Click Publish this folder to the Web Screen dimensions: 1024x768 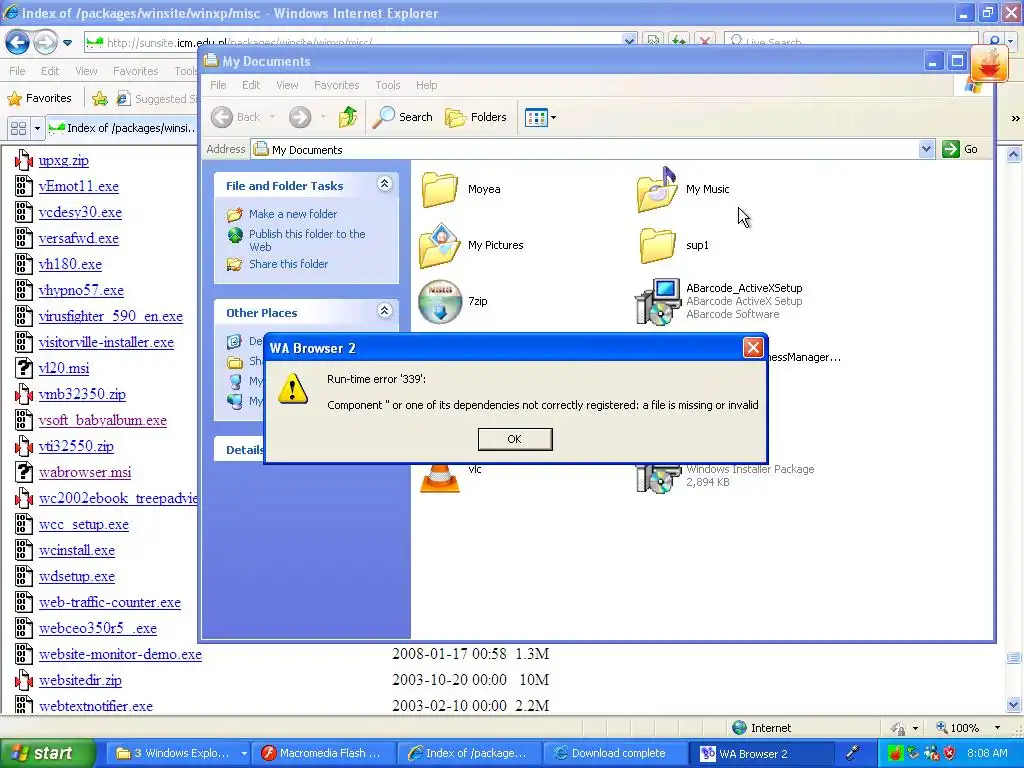307,240
